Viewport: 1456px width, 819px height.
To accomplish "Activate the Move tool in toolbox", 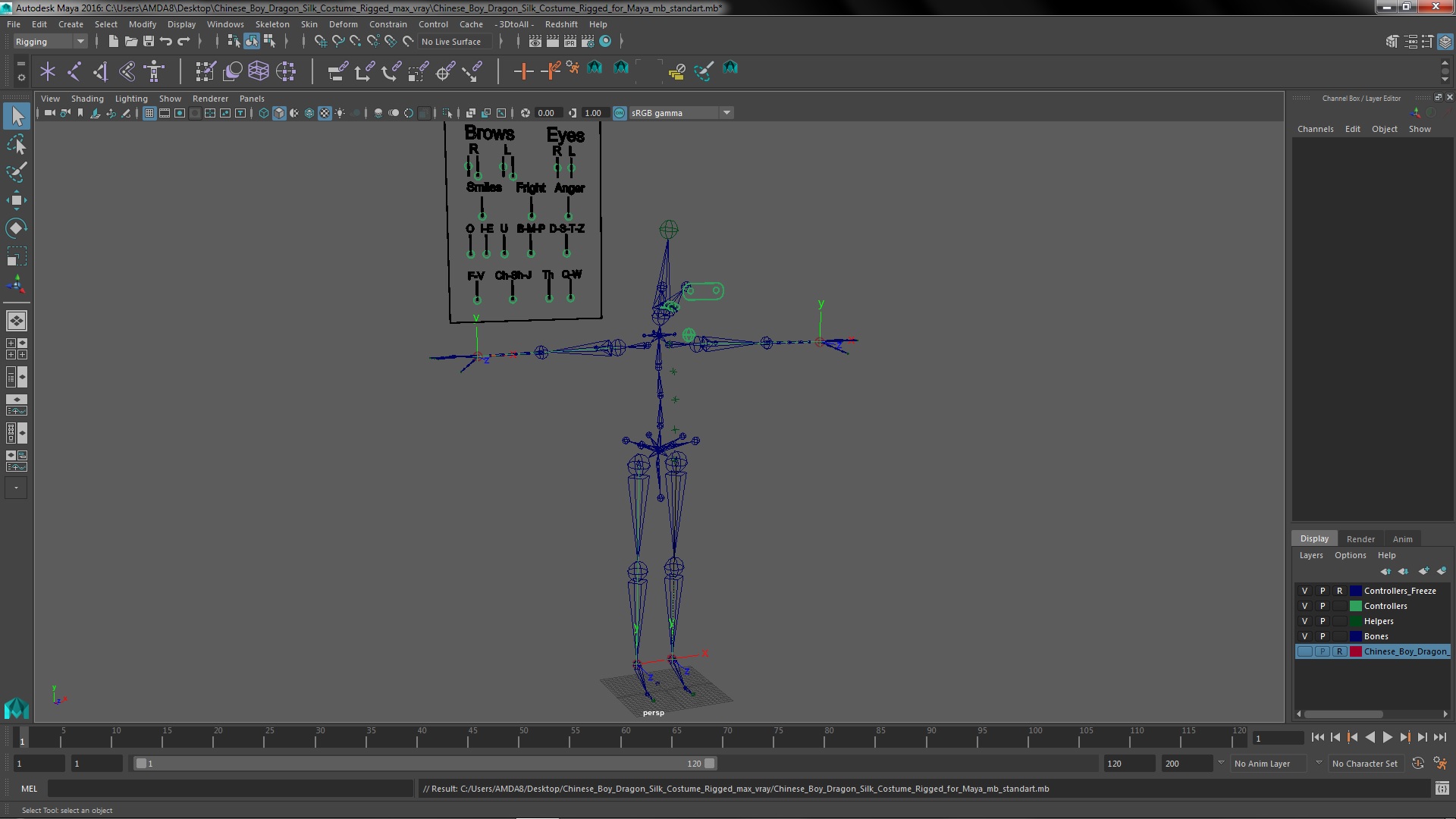I will [x=17, y=200].
